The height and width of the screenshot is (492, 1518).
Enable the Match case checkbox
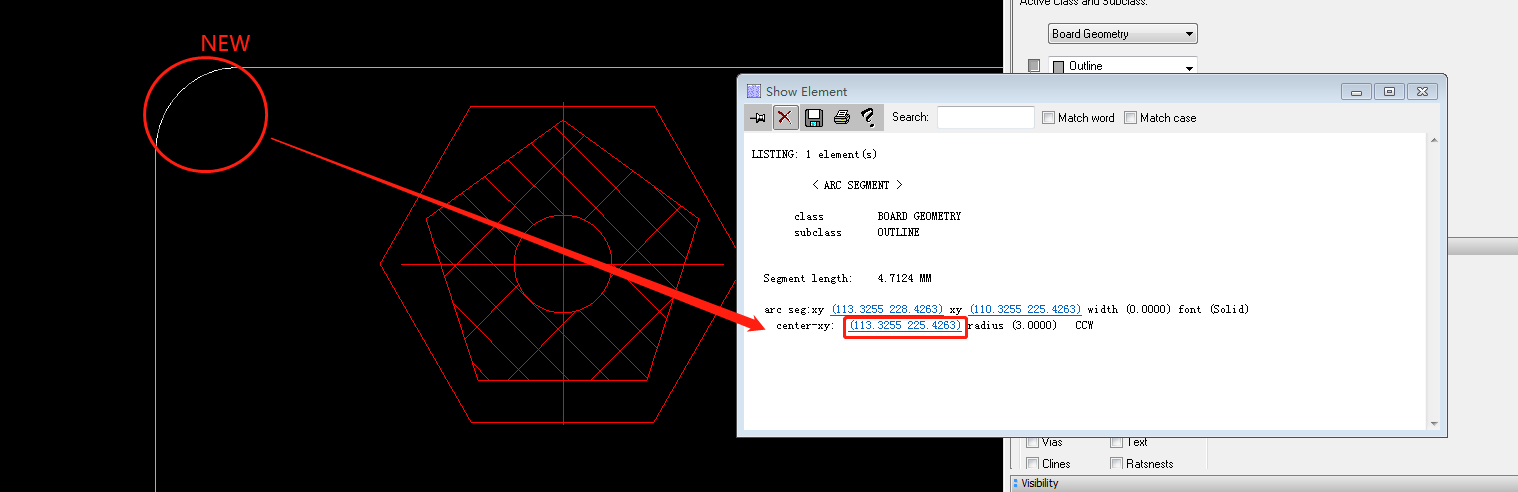pyautogui.click(x=1131, y=118)
